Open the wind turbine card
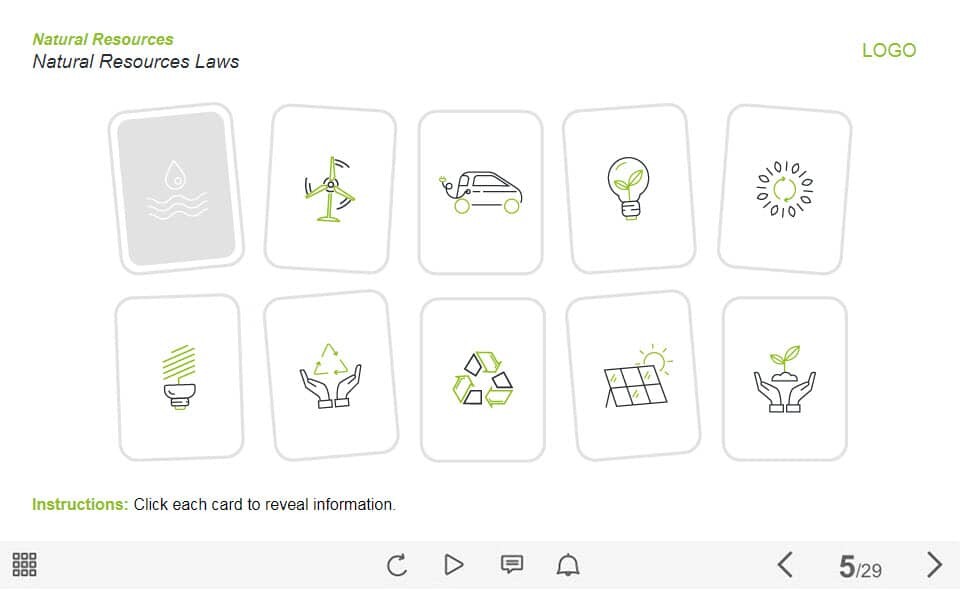The image size is (960, 590). (330, 189)
